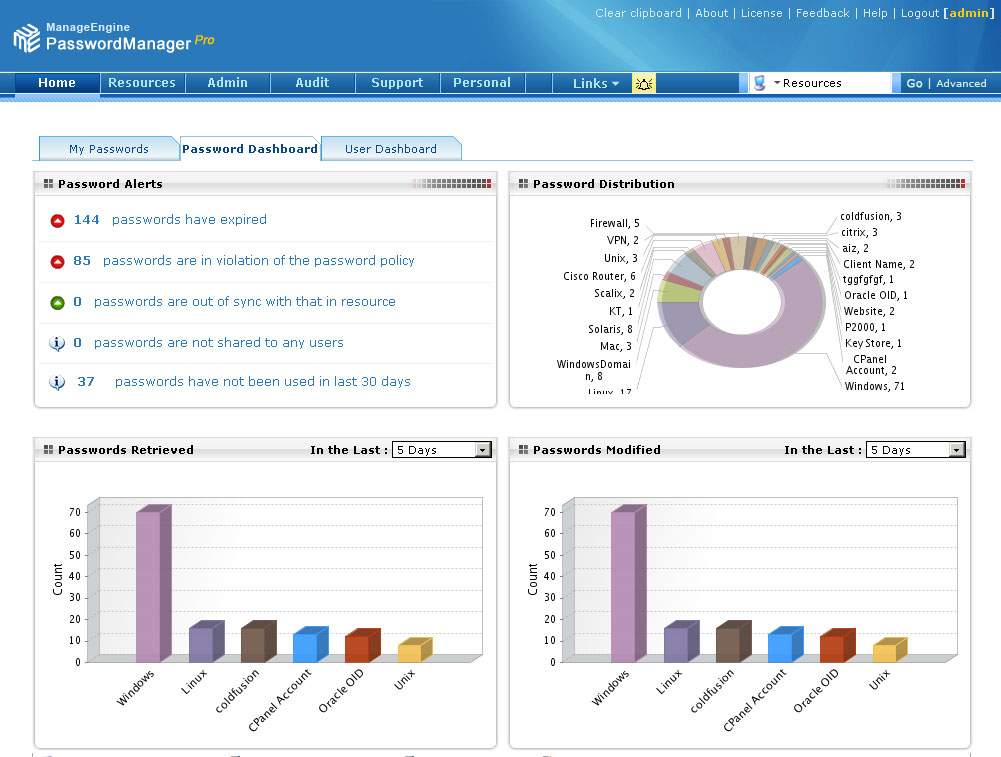
Task: Click the yellow alert beacon icon
Action: [644, 84]
